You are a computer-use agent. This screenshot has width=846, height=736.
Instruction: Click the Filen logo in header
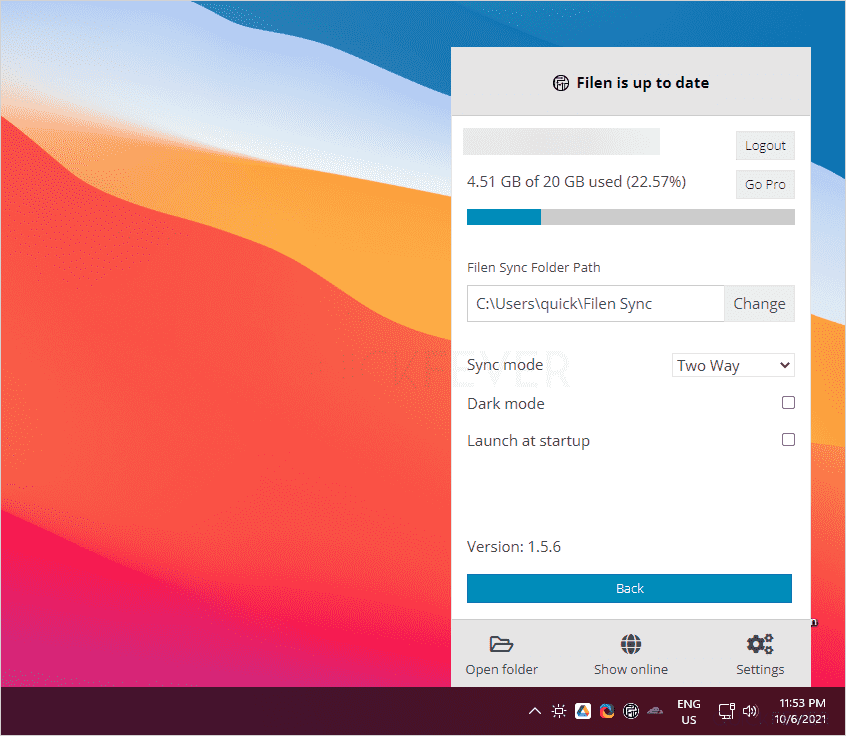tap(561, 83)
